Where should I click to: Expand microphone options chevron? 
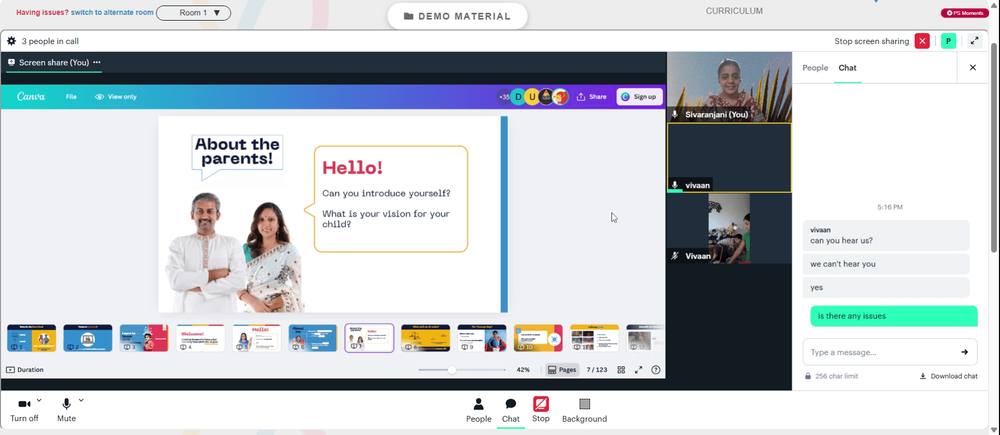(81, 401)
